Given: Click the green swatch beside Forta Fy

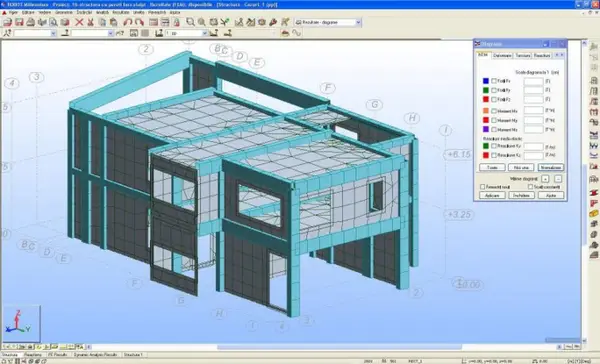Looking at the screenshot, I should pyautogui.click(x=486, y=90).
